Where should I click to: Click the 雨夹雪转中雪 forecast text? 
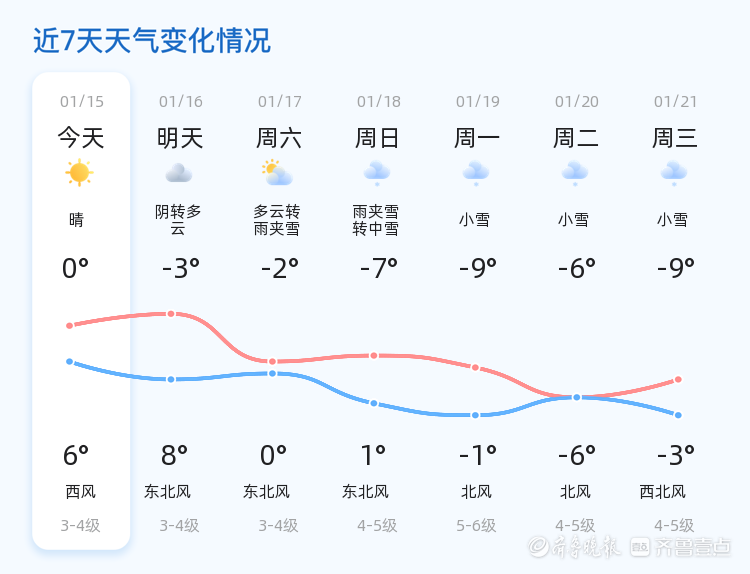(x=376, y=220)
